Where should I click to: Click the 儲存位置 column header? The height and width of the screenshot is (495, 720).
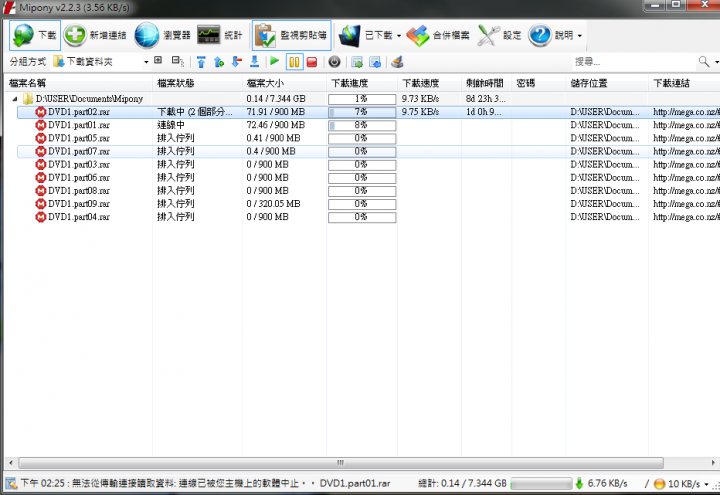607,83
